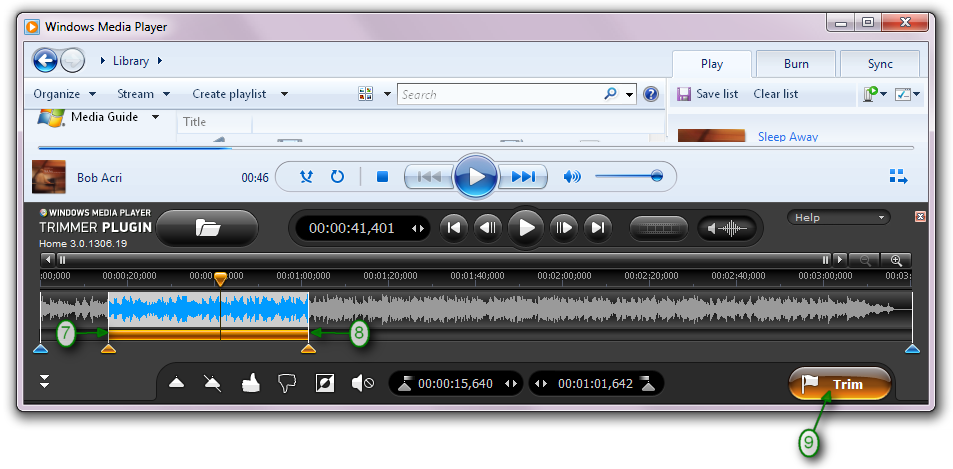
Task: Stop playback in Windows Media Player
Action: click(x=382, y=177)
